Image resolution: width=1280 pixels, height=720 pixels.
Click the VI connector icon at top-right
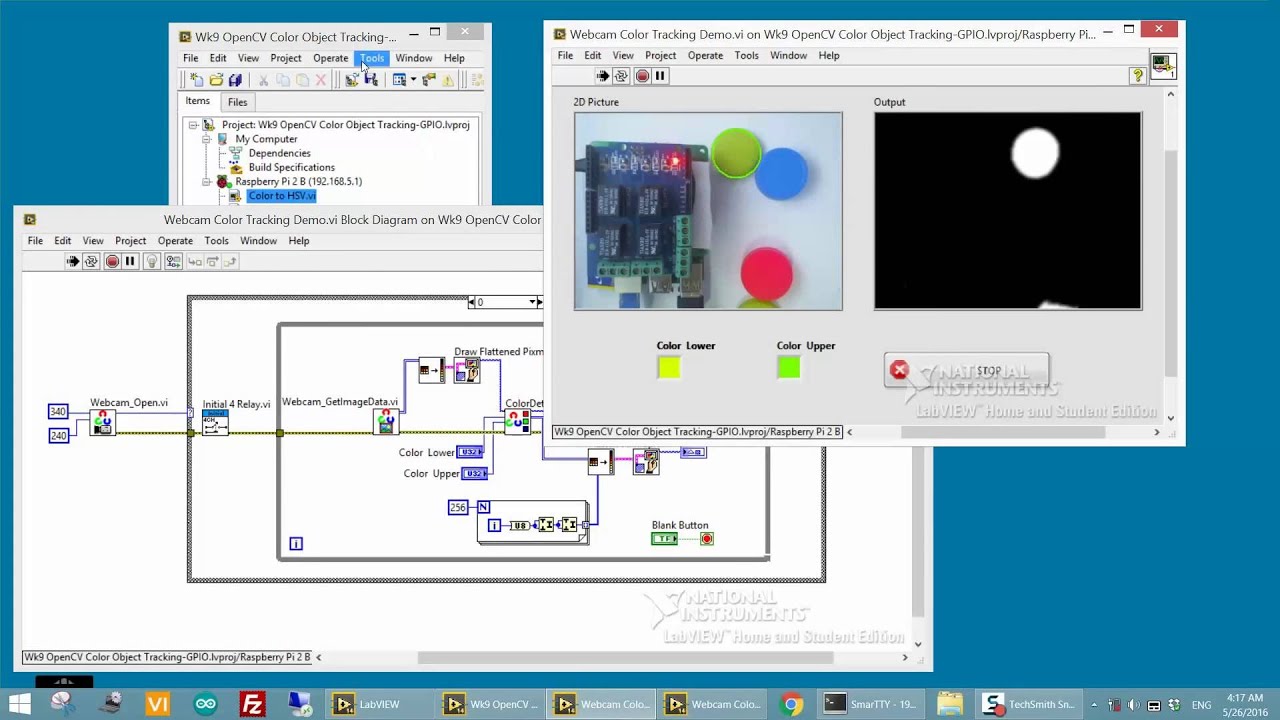click(x=1163, y=66)
